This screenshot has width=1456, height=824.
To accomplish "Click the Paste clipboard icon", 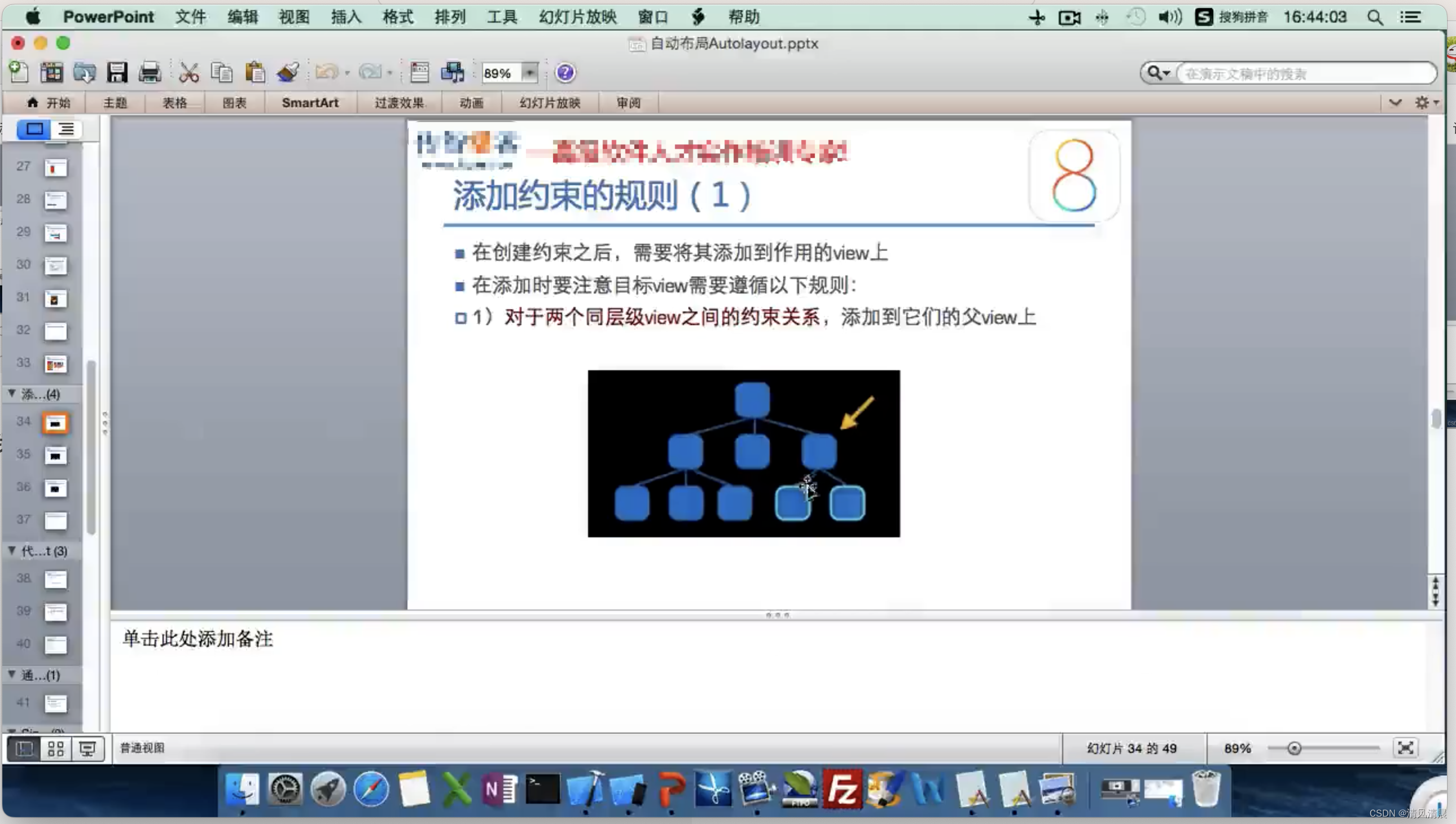I will pyautogui.click(x=255, y=72).
